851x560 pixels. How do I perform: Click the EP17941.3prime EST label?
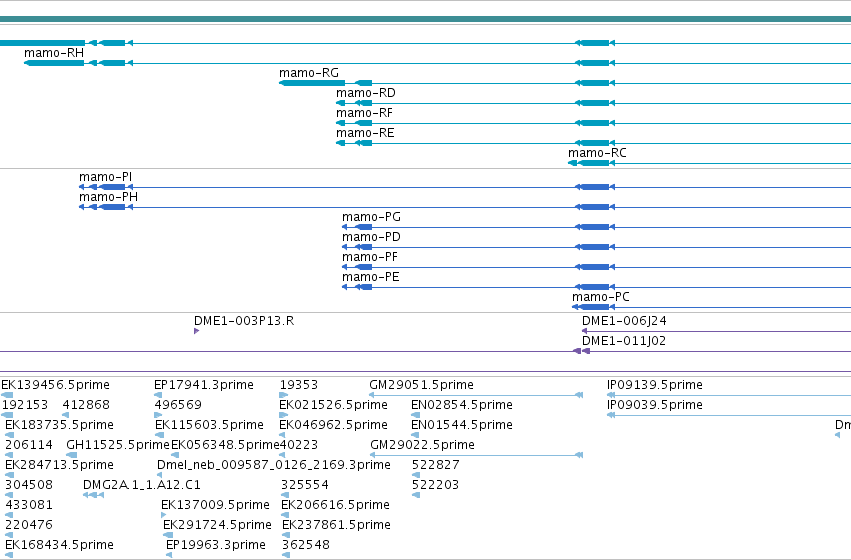[204, 385]
